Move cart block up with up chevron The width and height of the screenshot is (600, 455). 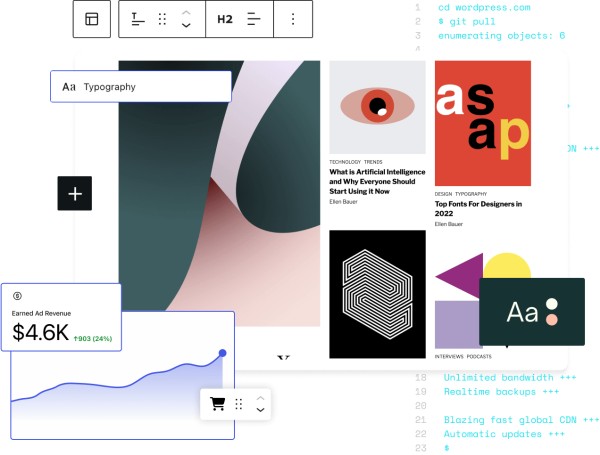260,397
